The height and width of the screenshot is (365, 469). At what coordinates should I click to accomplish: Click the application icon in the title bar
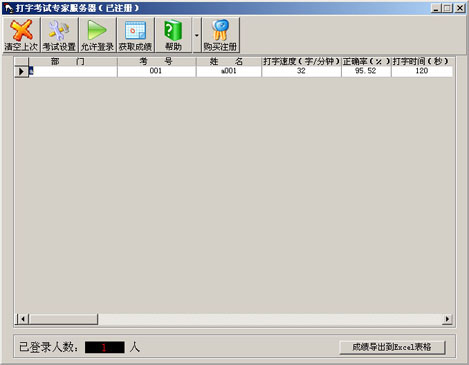9,8
